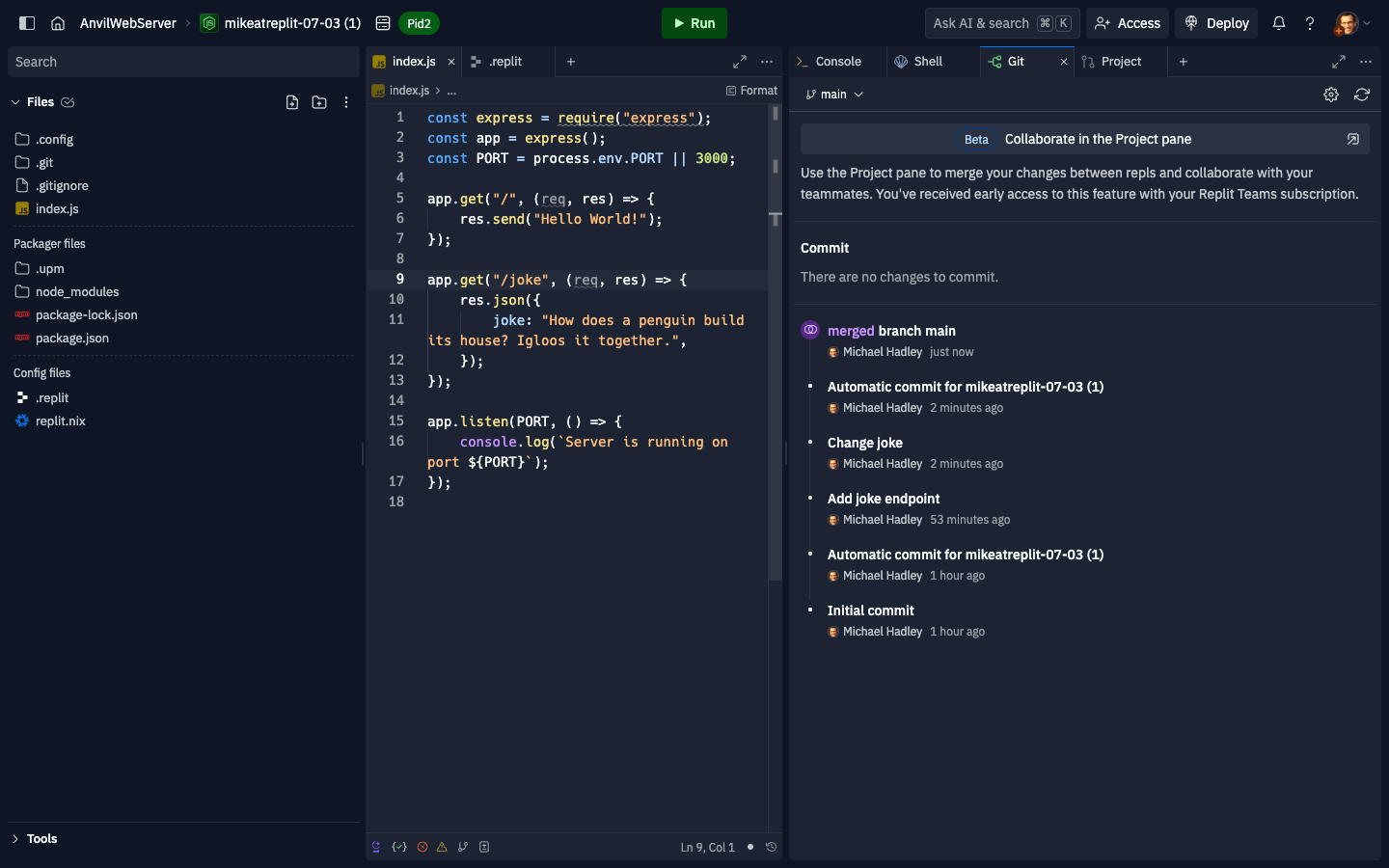The image size is (1389, 868).
Task: Open the .config folder
Action: click(183, 140)
